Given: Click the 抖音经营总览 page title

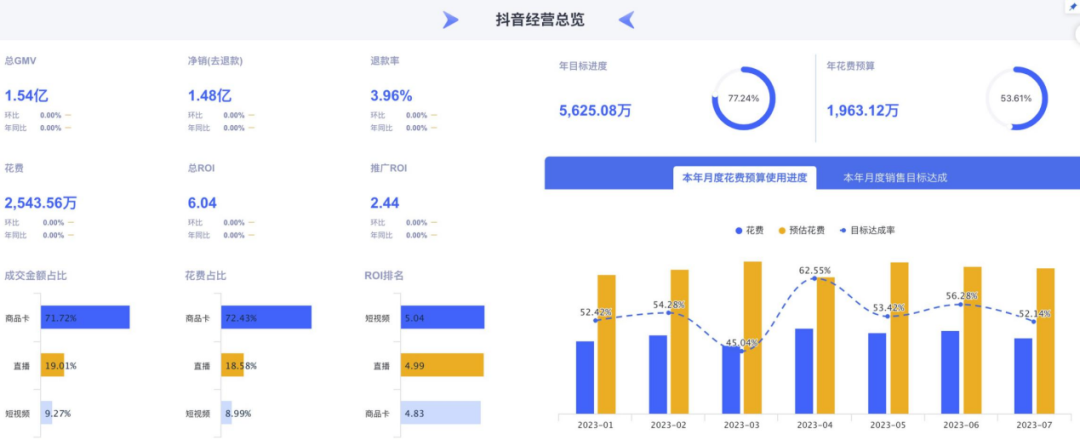Looking at the screenshot, I should pos(540,20).
